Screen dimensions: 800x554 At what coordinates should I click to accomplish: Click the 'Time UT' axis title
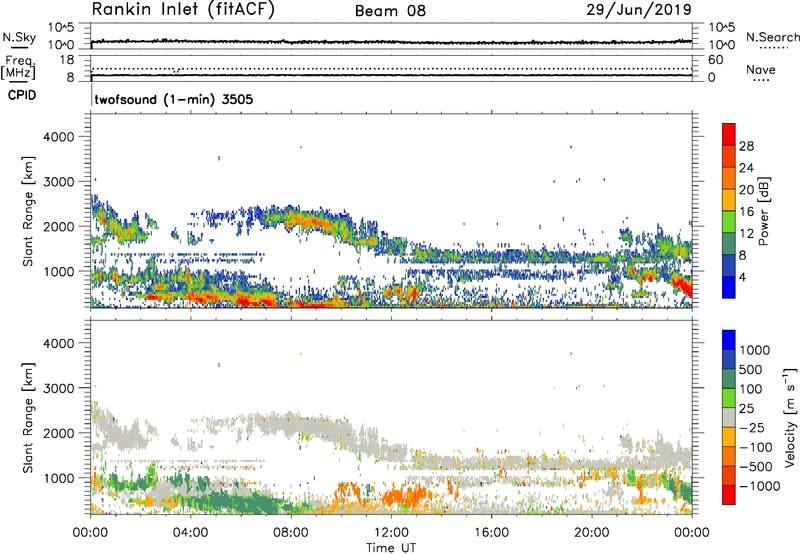pos(391,548)
